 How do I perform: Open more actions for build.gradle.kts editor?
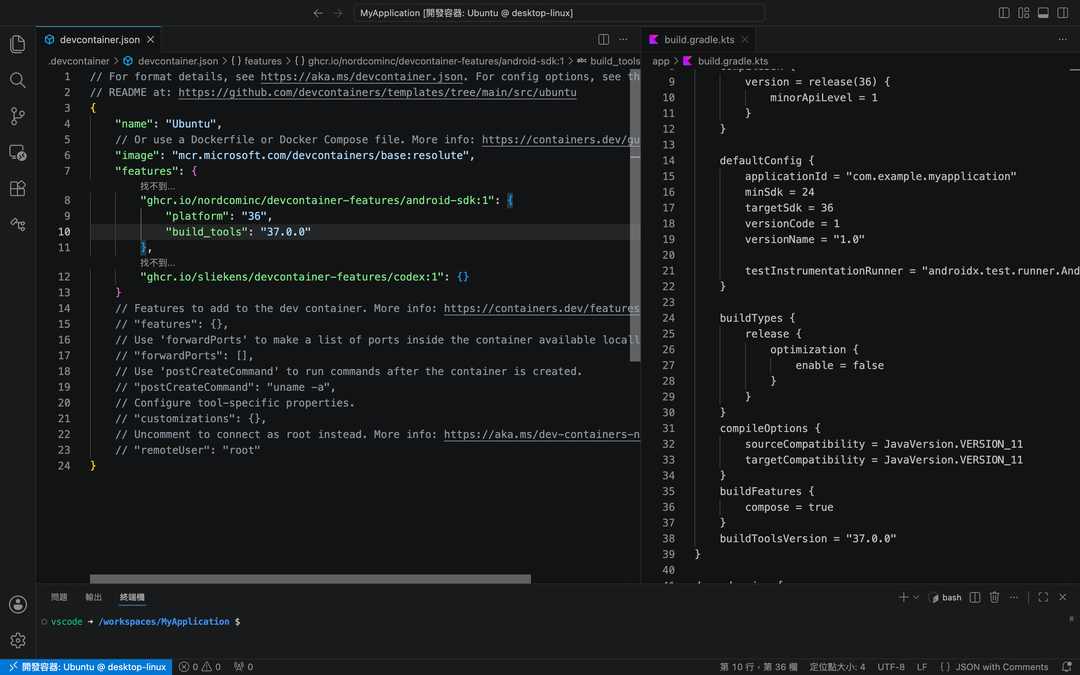(1063, 39)
